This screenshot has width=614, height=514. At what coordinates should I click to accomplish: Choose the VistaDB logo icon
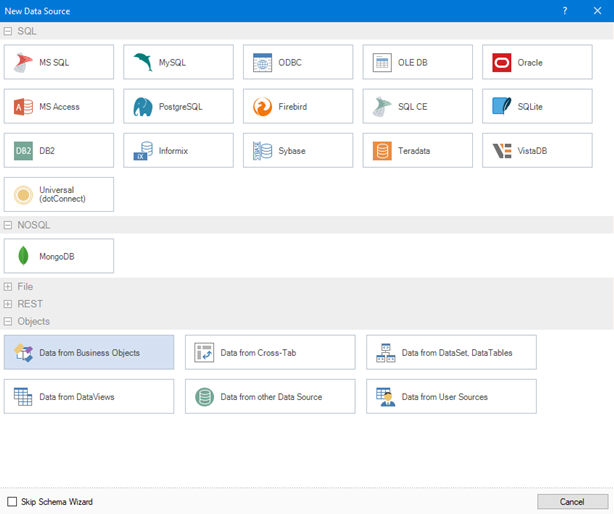(x=502, y=151)
